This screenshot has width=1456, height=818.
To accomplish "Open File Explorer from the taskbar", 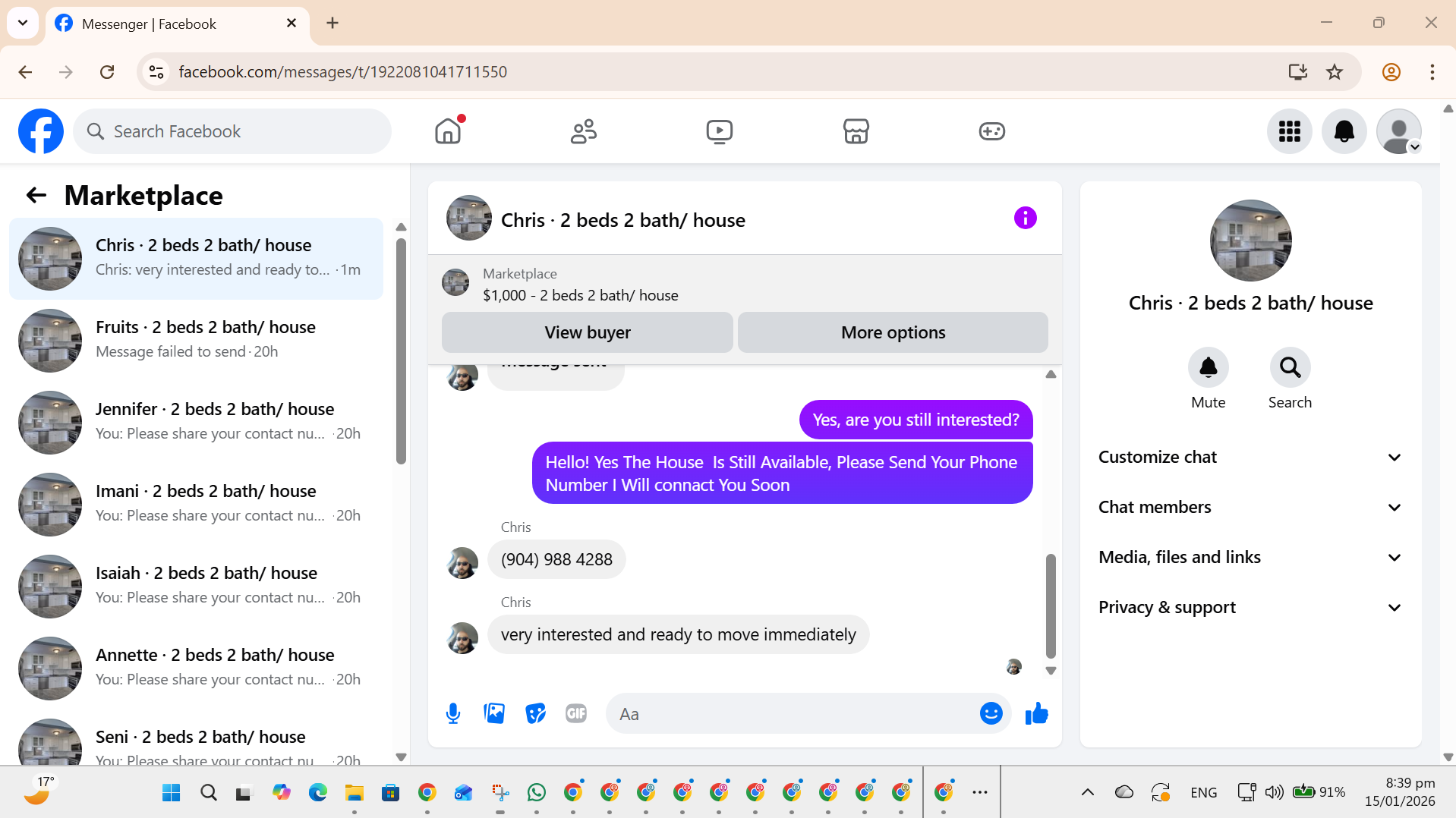I will [x=355, y=792].
